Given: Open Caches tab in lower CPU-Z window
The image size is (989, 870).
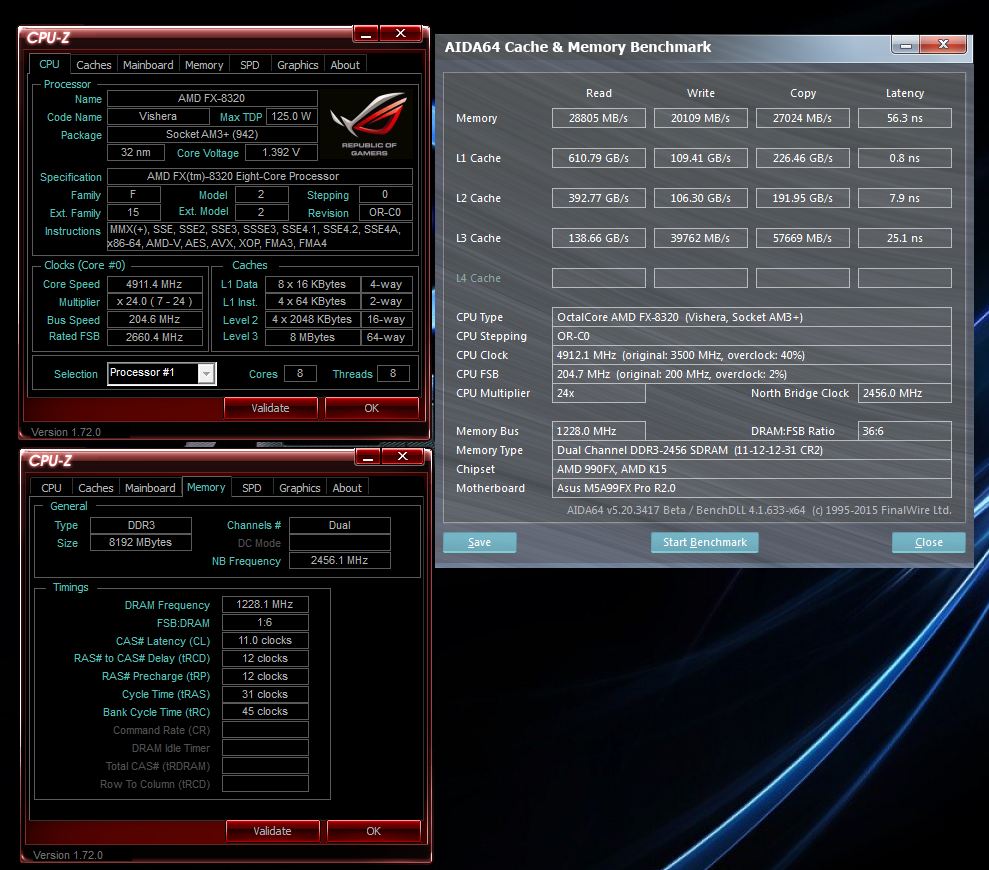Looking at the screenshot, I should point(96,488).
